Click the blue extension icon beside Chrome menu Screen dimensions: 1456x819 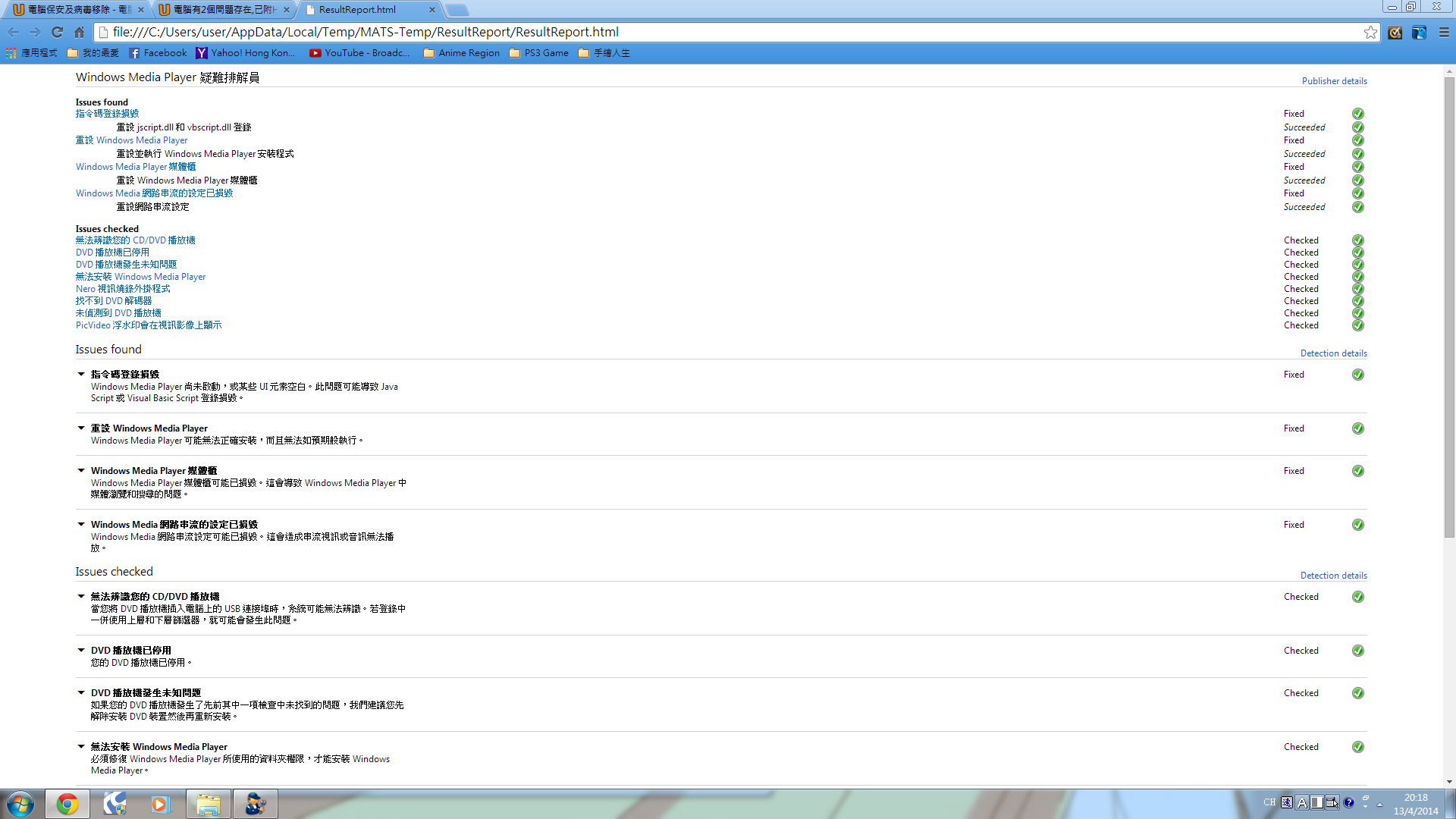(x=1419, y=32)
